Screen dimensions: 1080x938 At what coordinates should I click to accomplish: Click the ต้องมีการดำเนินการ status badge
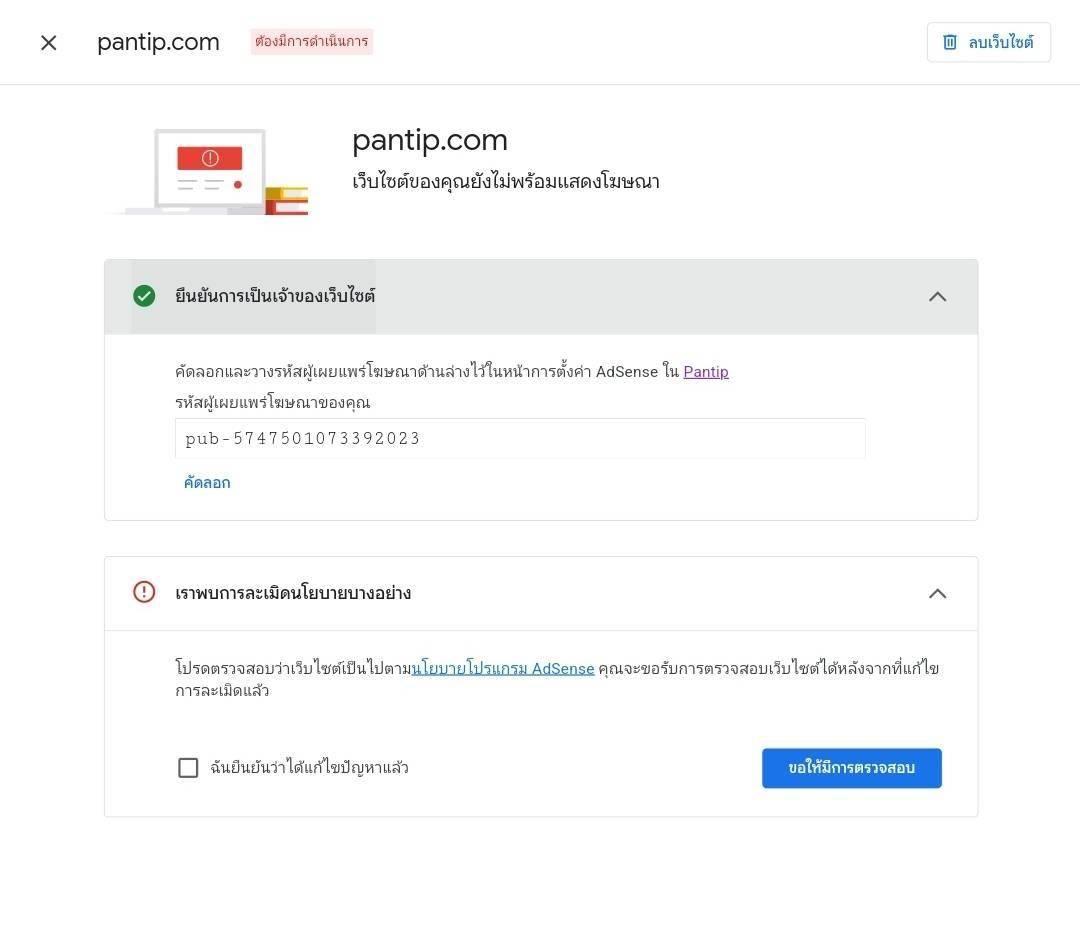point(311,42)
